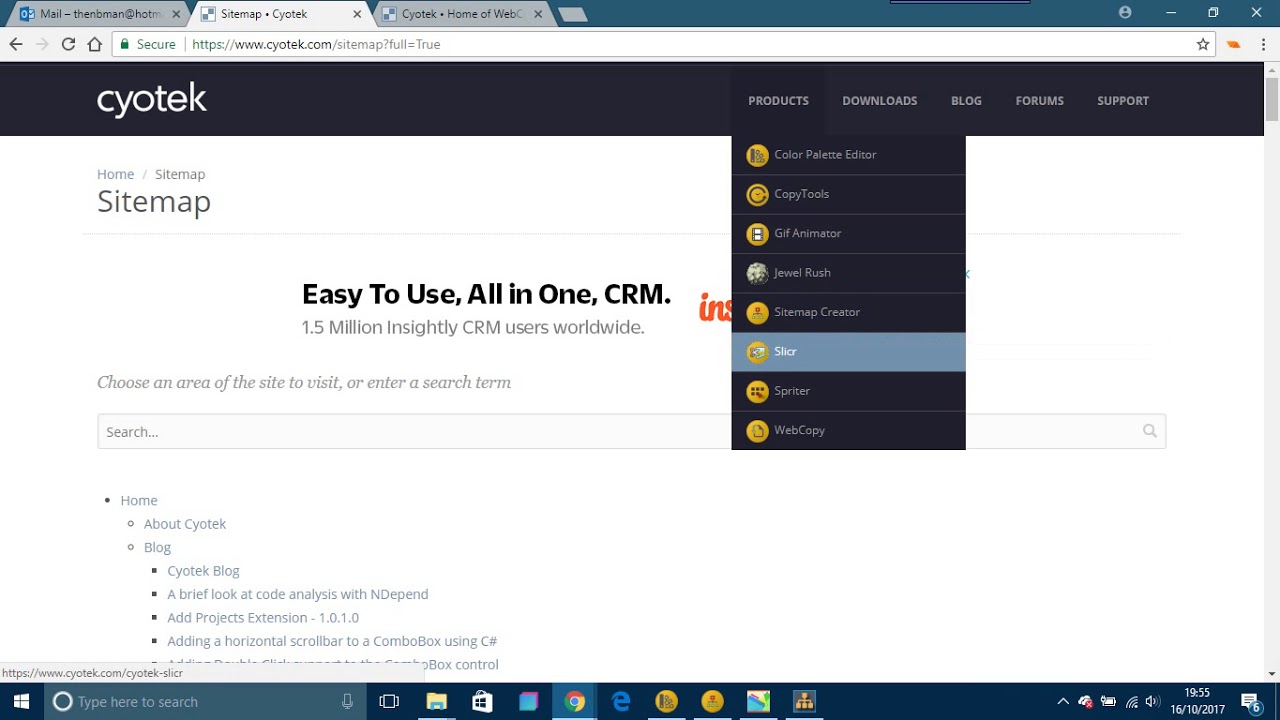Viewport: 1280px width, 720px height.
Task: Open the Blog link in the sitemap list
Action: coord(157,547)
